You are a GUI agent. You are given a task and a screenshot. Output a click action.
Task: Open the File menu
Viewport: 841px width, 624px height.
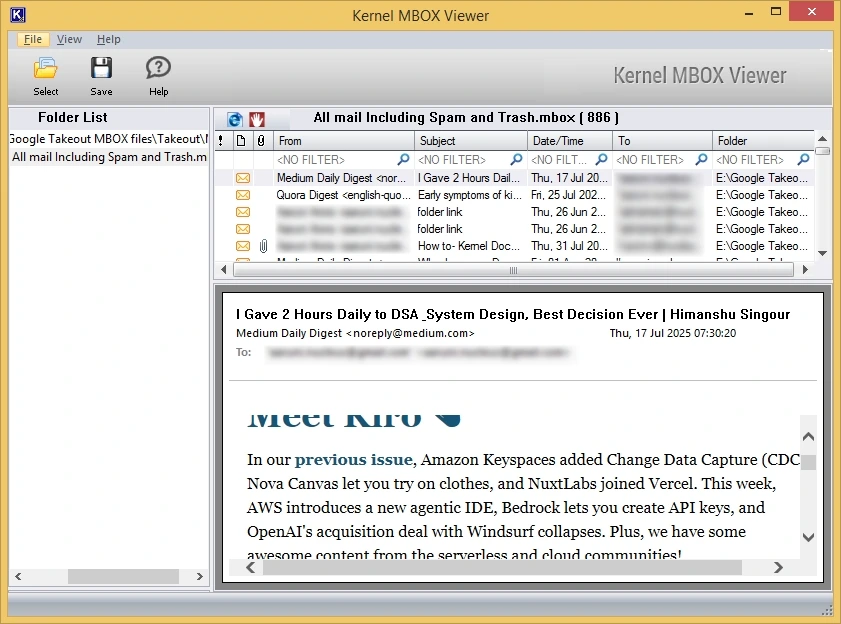33,39
